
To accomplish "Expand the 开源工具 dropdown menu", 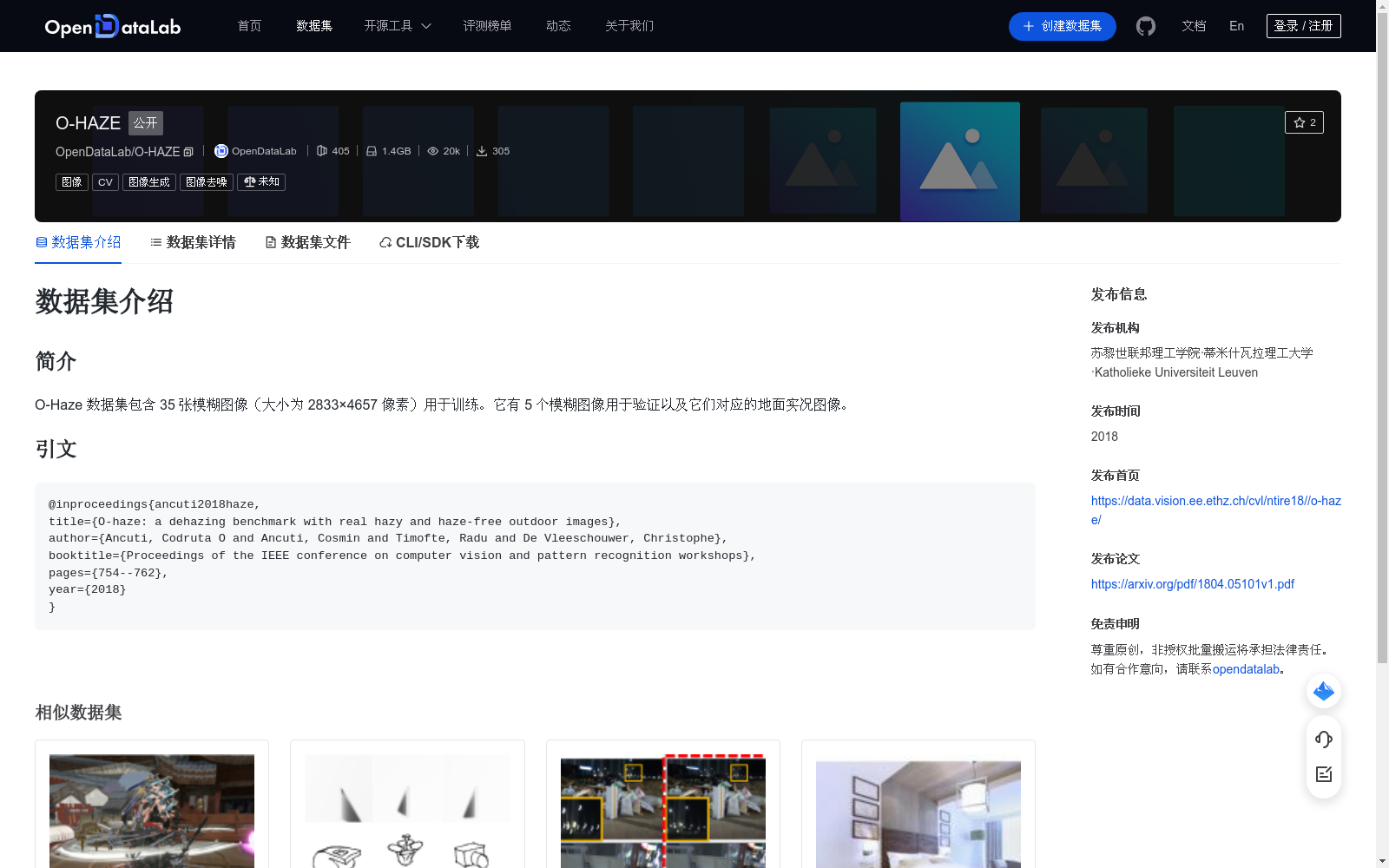I will click(398, 26).
